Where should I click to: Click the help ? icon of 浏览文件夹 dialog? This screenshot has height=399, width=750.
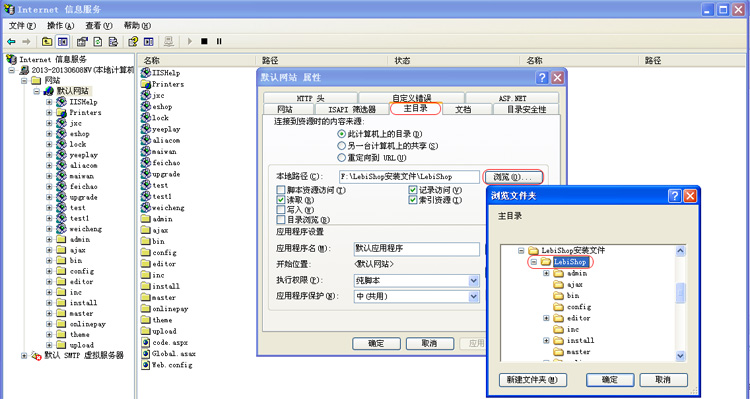[x=675, y=195]
